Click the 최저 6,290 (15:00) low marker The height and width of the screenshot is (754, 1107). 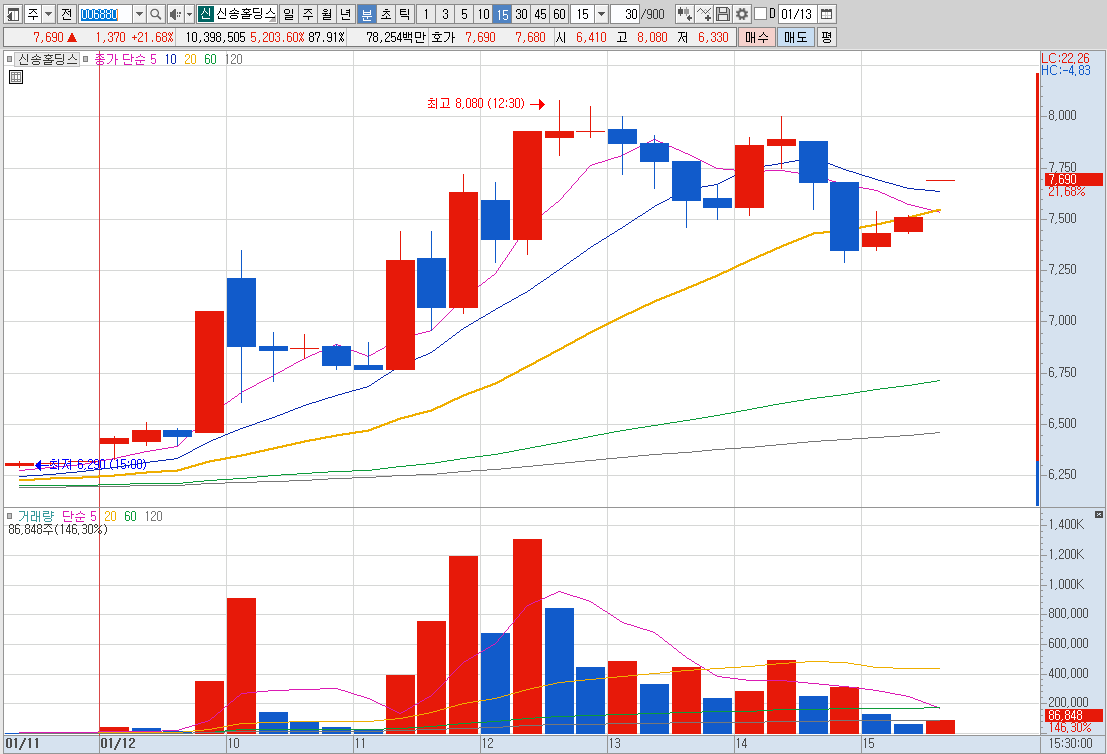[x=90, y=465]
